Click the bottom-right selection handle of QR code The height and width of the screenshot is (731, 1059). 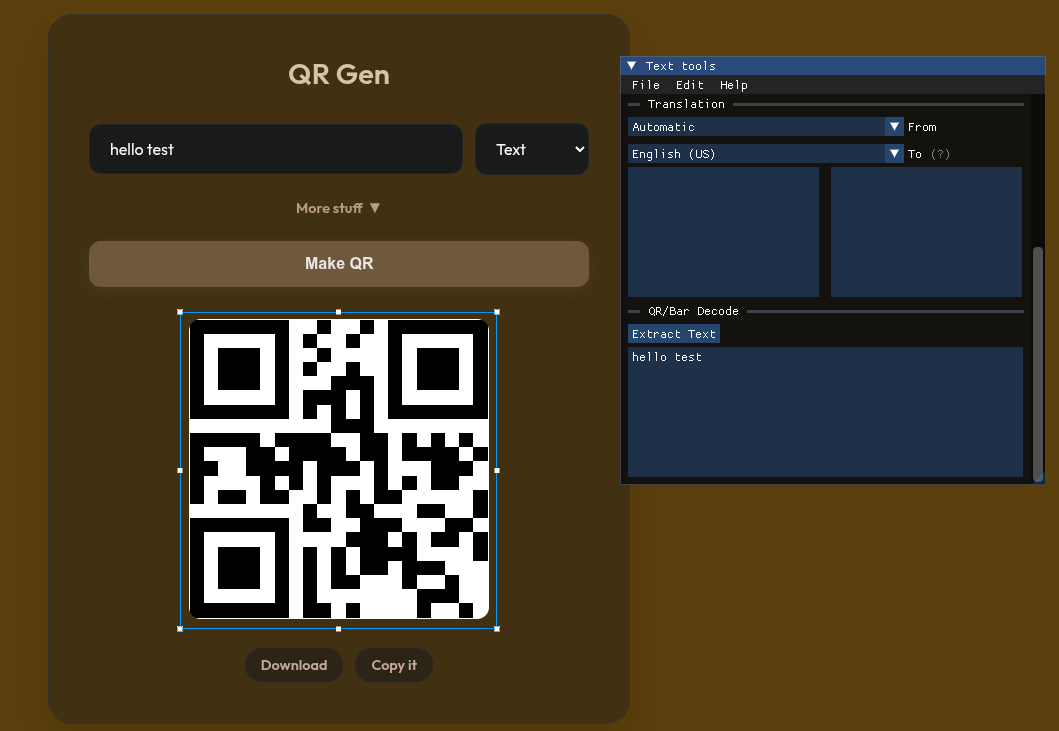tap(497, 628)
